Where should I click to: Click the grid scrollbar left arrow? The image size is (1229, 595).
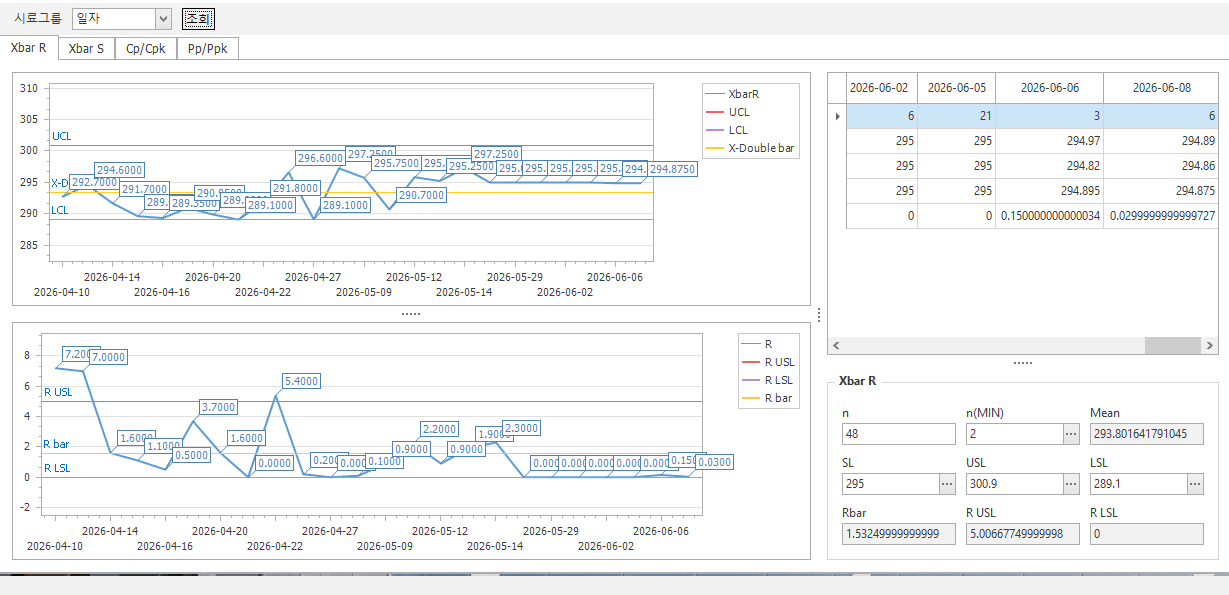(836, 345)
